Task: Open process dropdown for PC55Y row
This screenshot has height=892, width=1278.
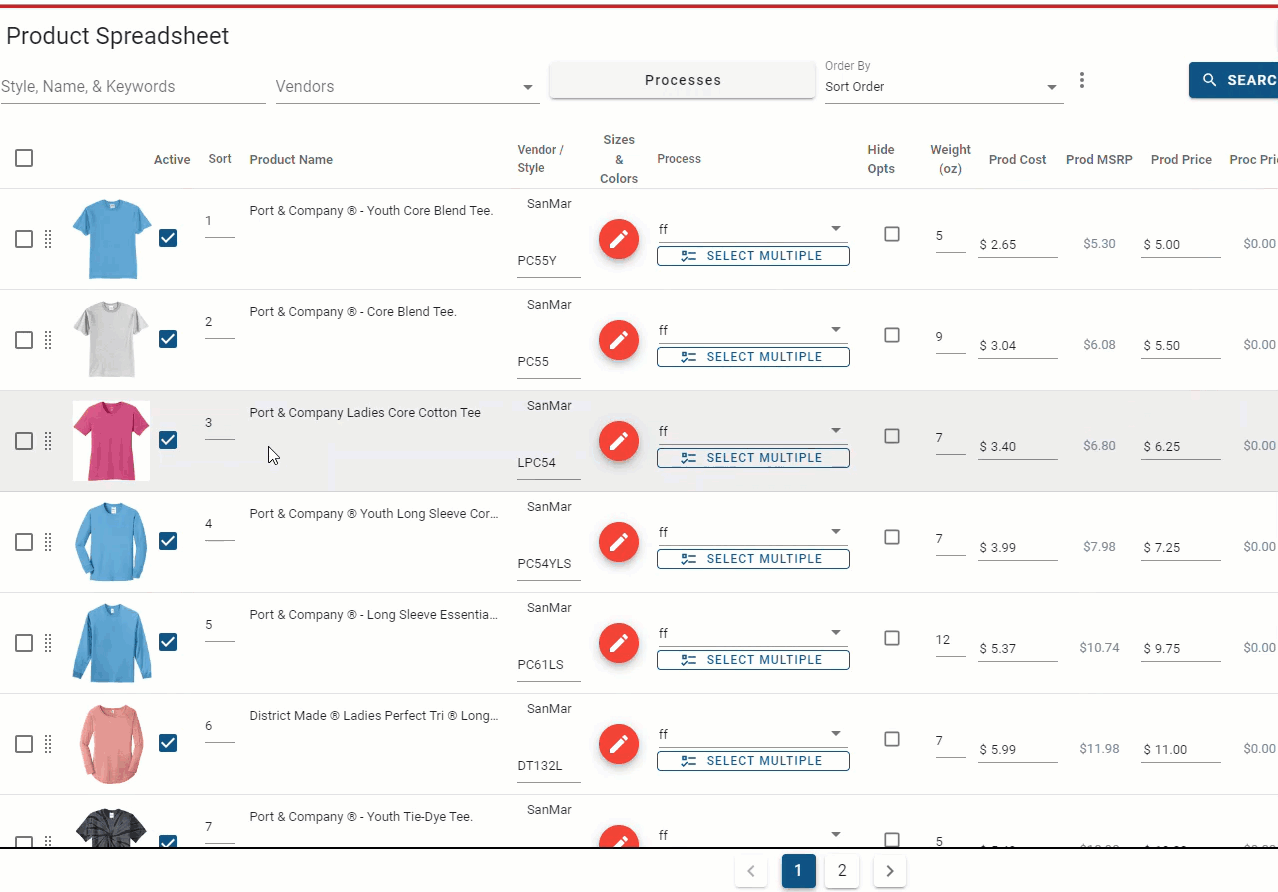Action: click(x=752, y=230)
